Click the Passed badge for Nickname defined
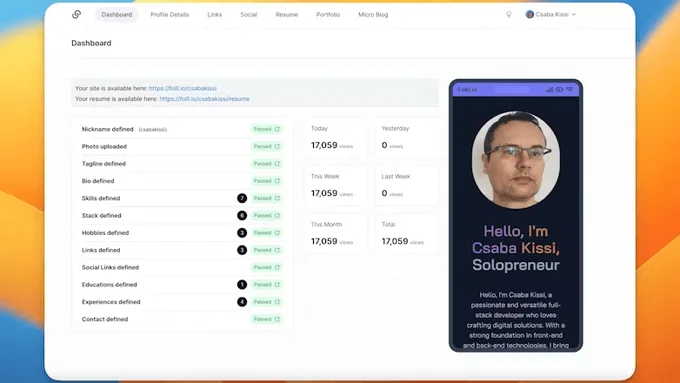Viewport: 680px width, 383px height. tap(266, 129)
